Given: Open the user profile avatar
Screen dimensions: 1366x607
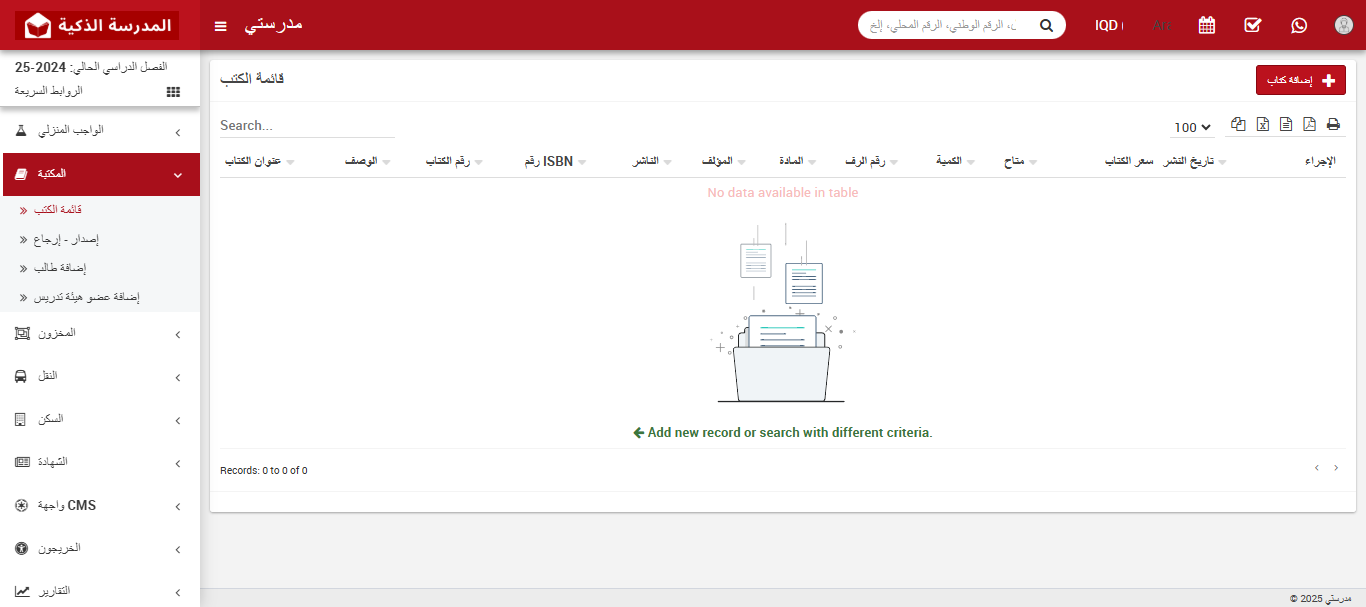Looking at the screenshot, I should point(1344,25).
